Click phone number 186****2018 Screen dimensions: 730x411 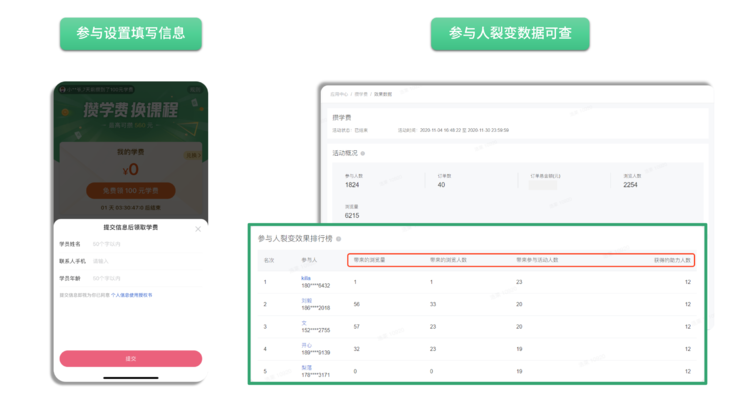(316, 308)
